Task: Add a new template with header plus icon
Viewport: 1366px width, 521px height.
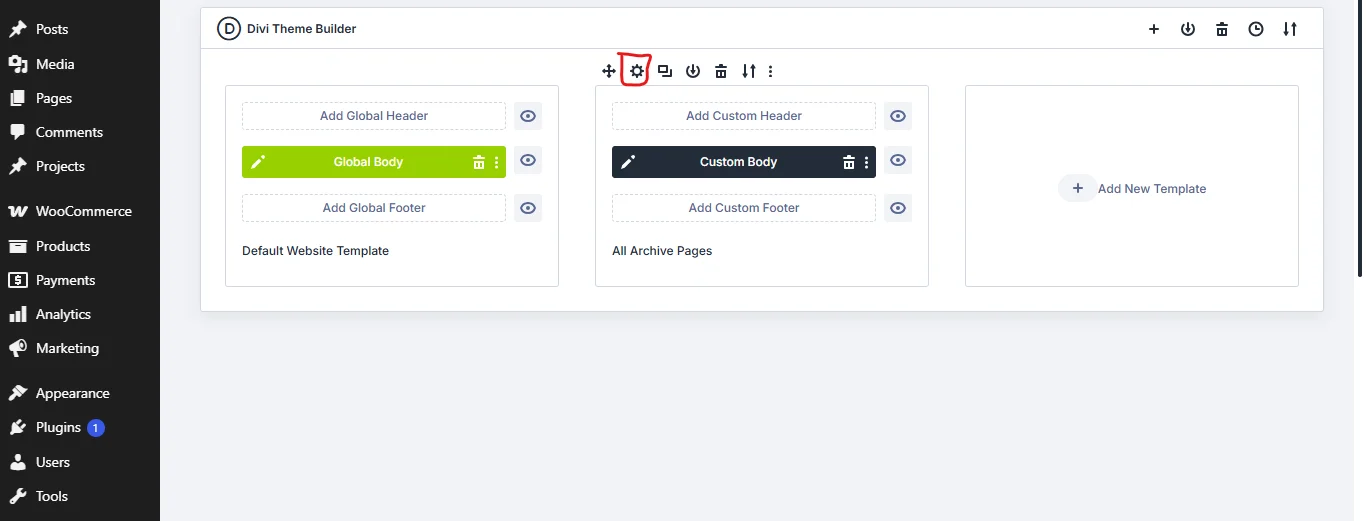Action: (x=1154, y=29)
